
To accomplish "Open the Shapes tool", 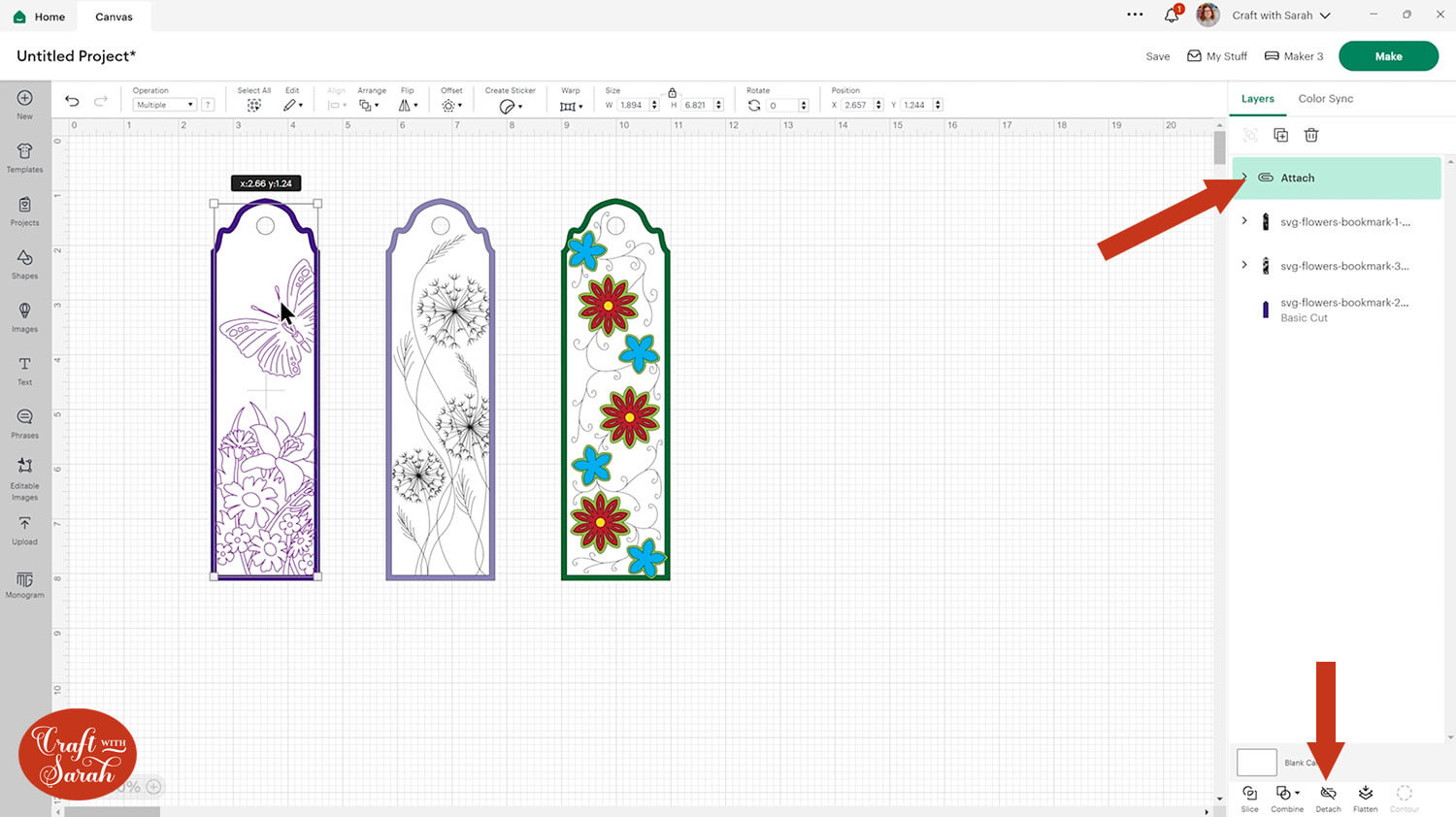I will tap(24, 264).
